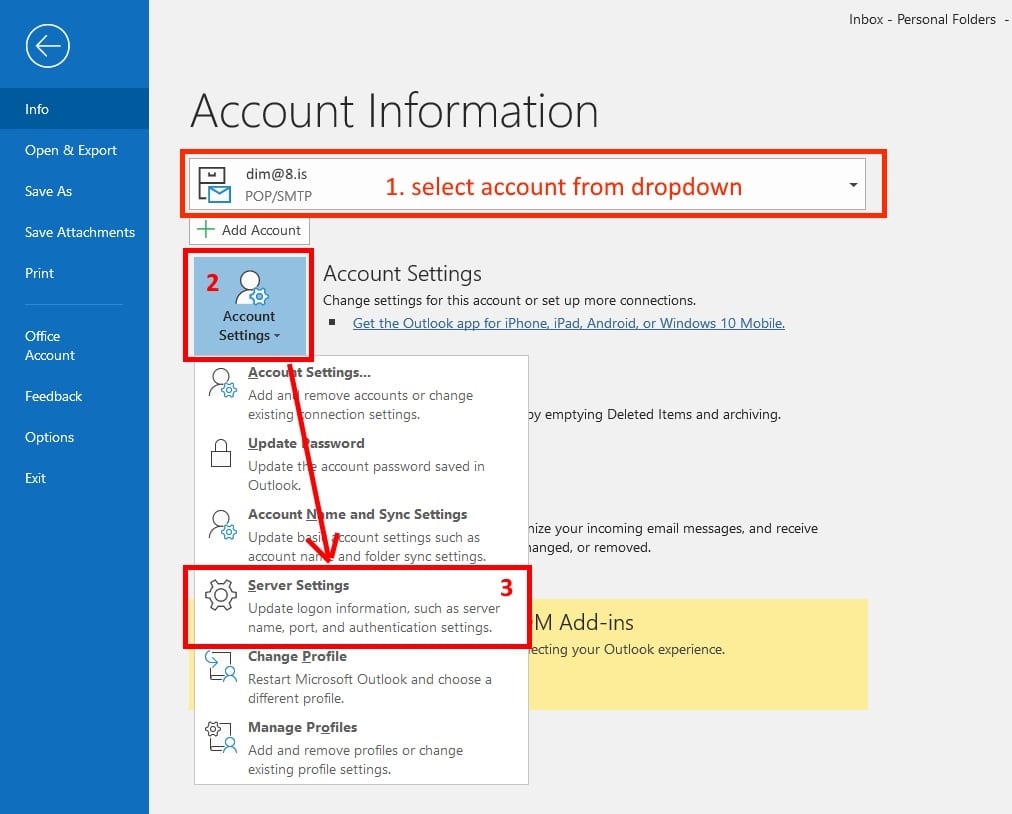Choose Update Password menu entry

[361, 463]
